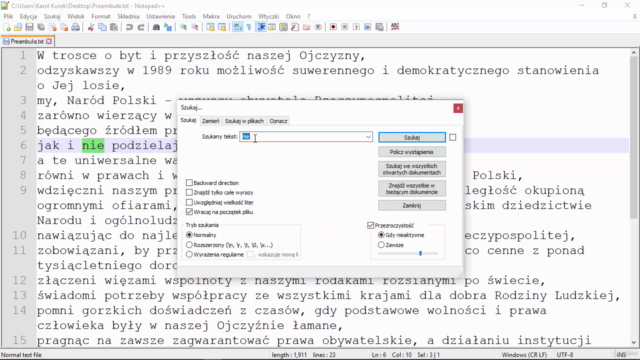The width and height of the screenshot is (640, 360).
Task: Click Szukaj we wszystkich otwartych dokumentach
Action: [x=412, y=169]
